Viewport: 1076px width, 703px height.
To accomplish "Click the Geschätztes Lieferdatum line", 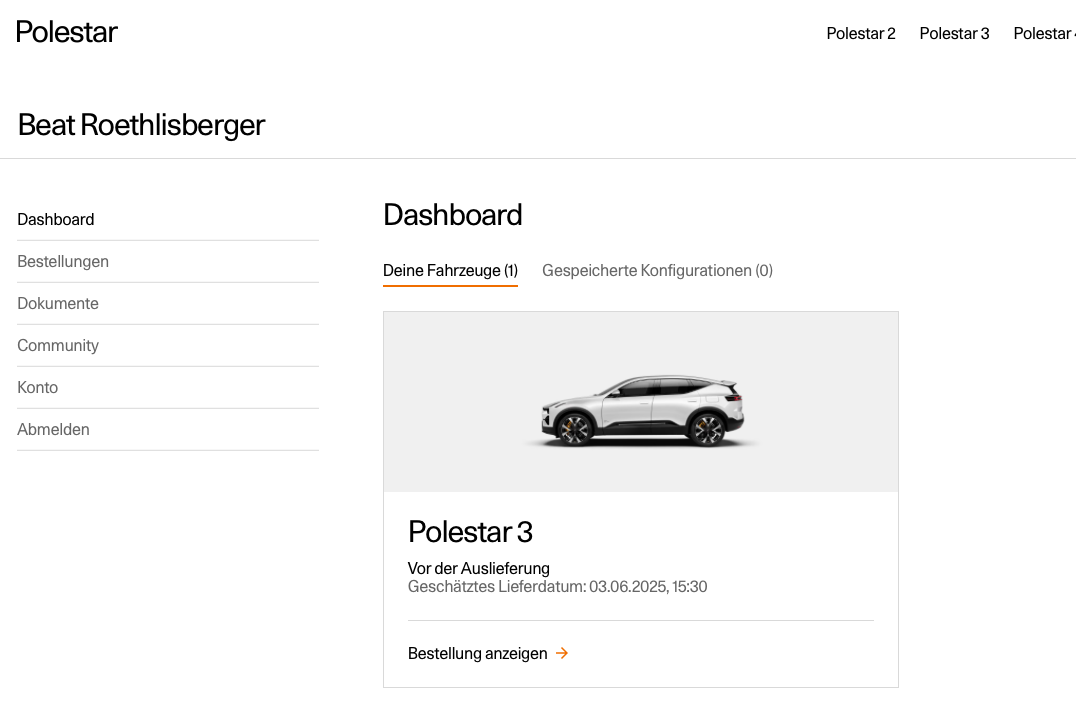I will click(557, 587).
